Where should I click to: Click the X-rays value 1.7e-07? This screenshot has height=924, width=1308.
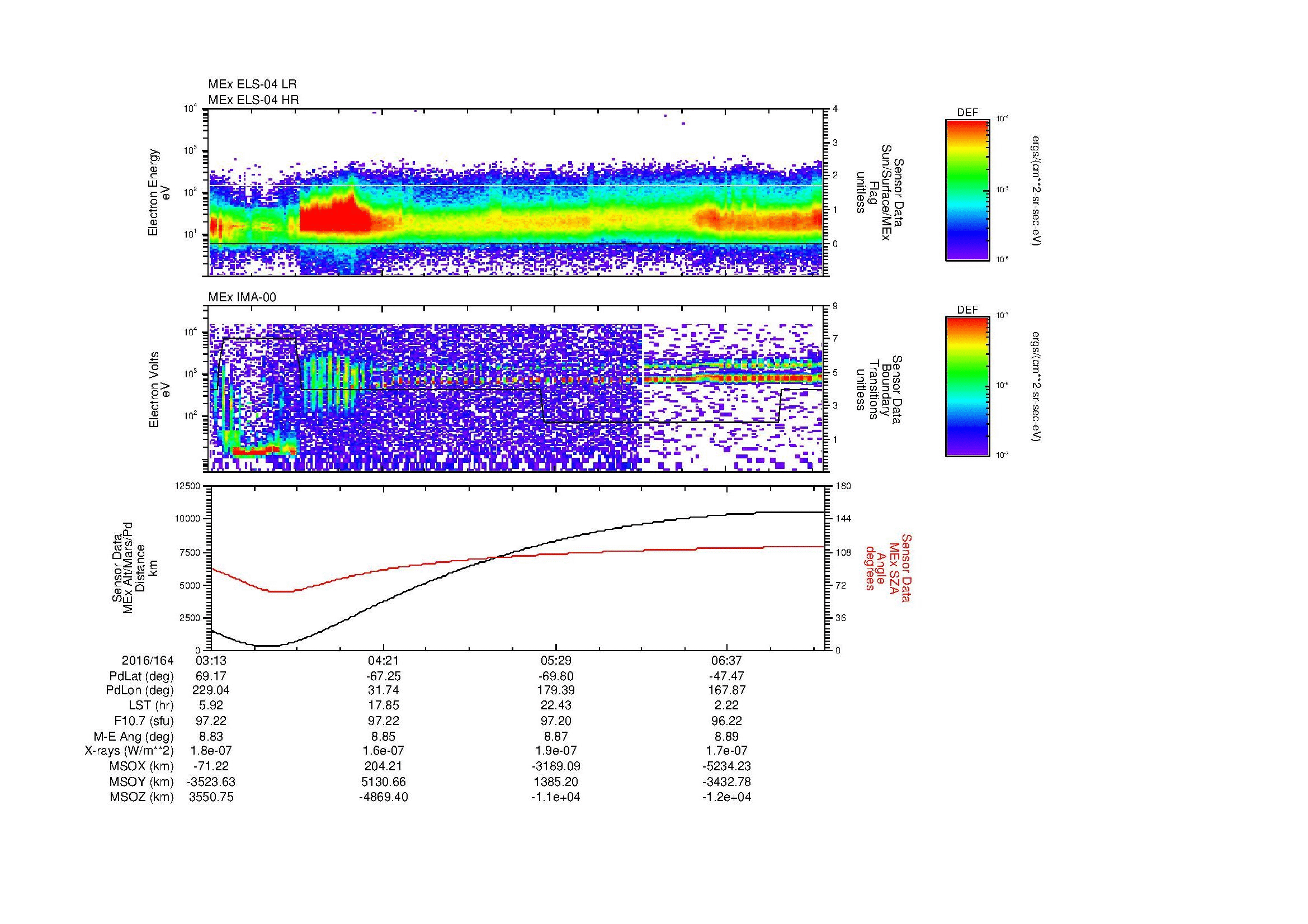[x=727, y=751]
